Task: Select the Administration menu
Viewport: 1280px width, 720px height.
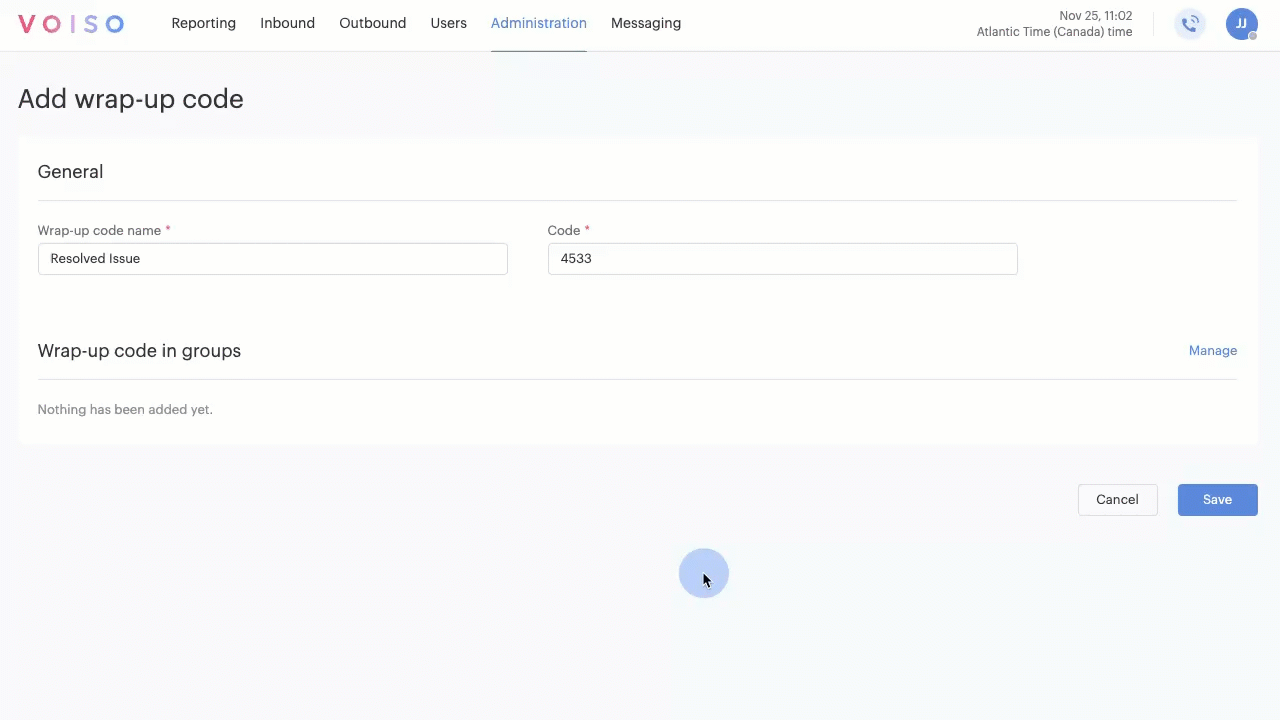Action: tap(538, 23)
